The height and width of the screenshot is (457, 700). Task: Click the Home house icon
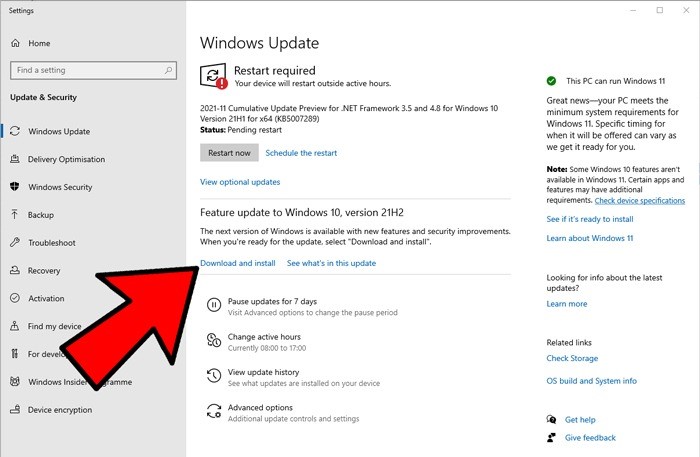(x=15, y=43)
